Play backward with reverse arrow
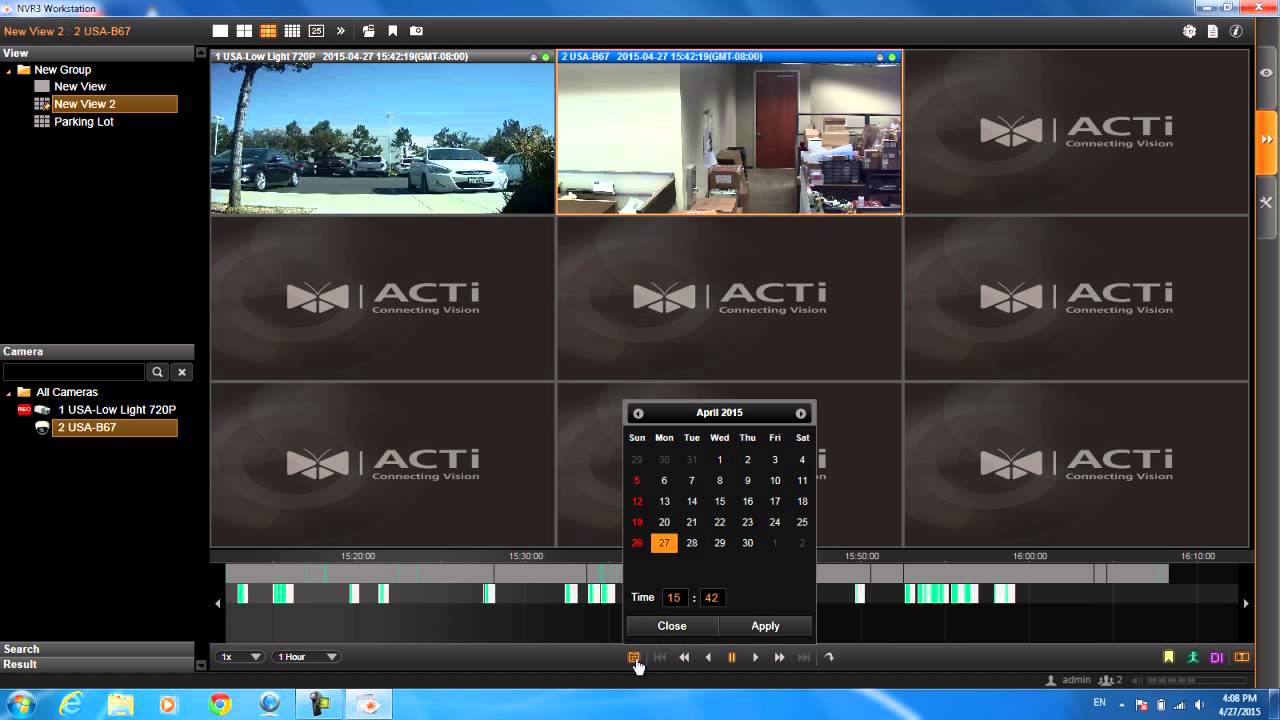Screen dimensions: 1280x720 tap(708, 657)
